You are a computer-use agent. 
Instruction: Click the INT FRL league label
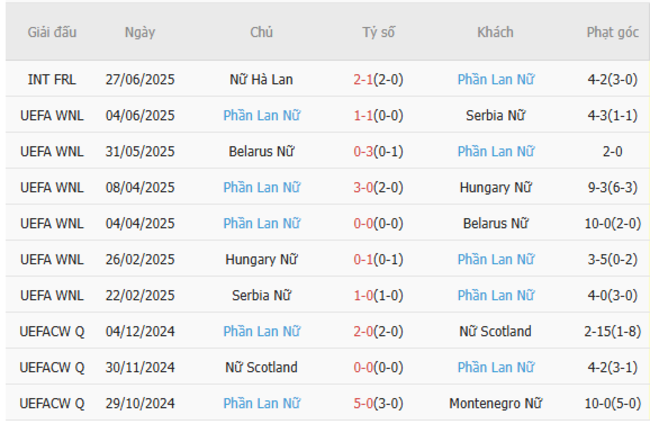(x=52, y=79)
